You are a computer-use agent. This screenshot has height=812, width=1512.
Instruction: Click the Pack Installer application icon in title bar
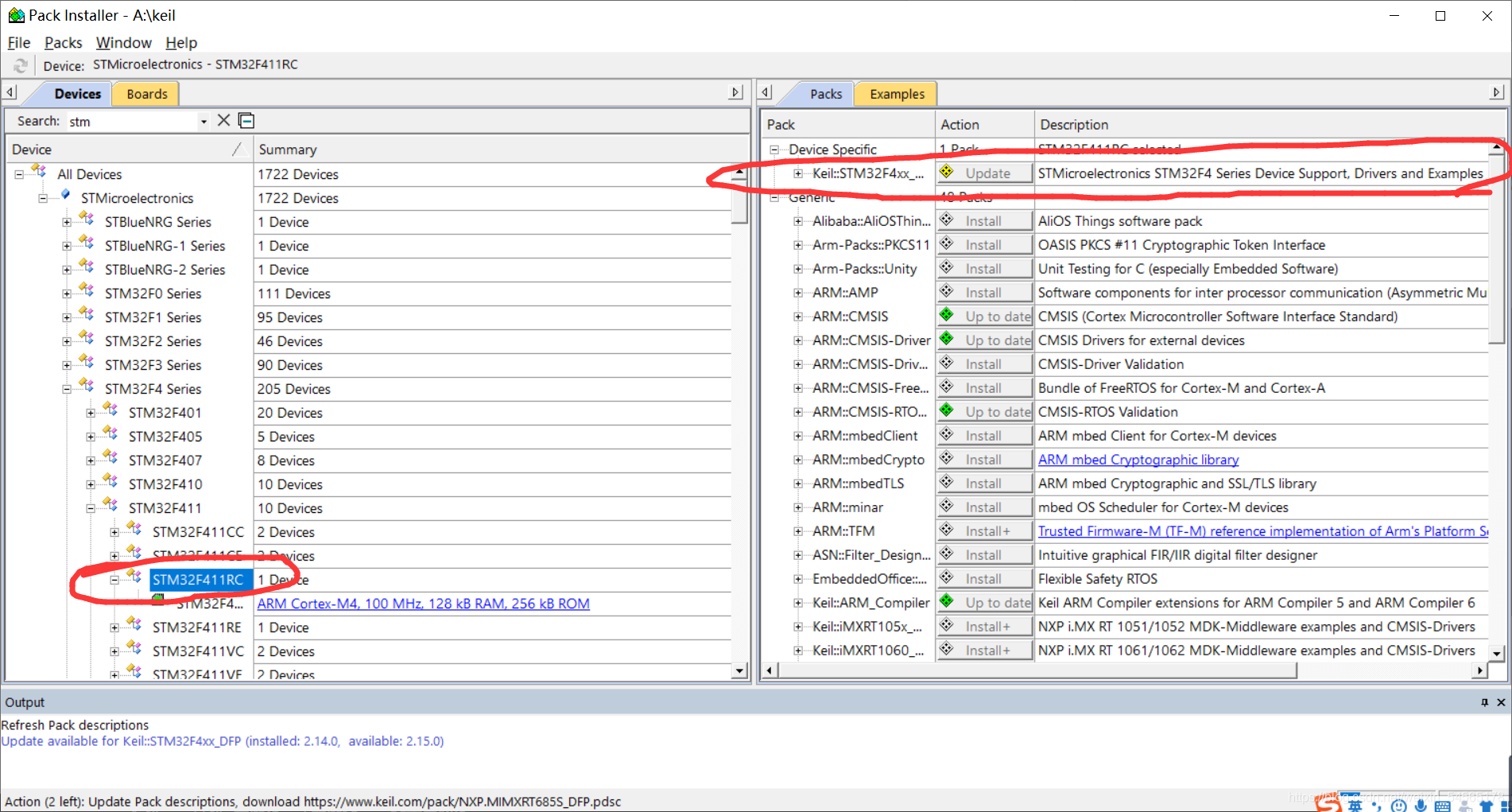[x=16, y=15]
